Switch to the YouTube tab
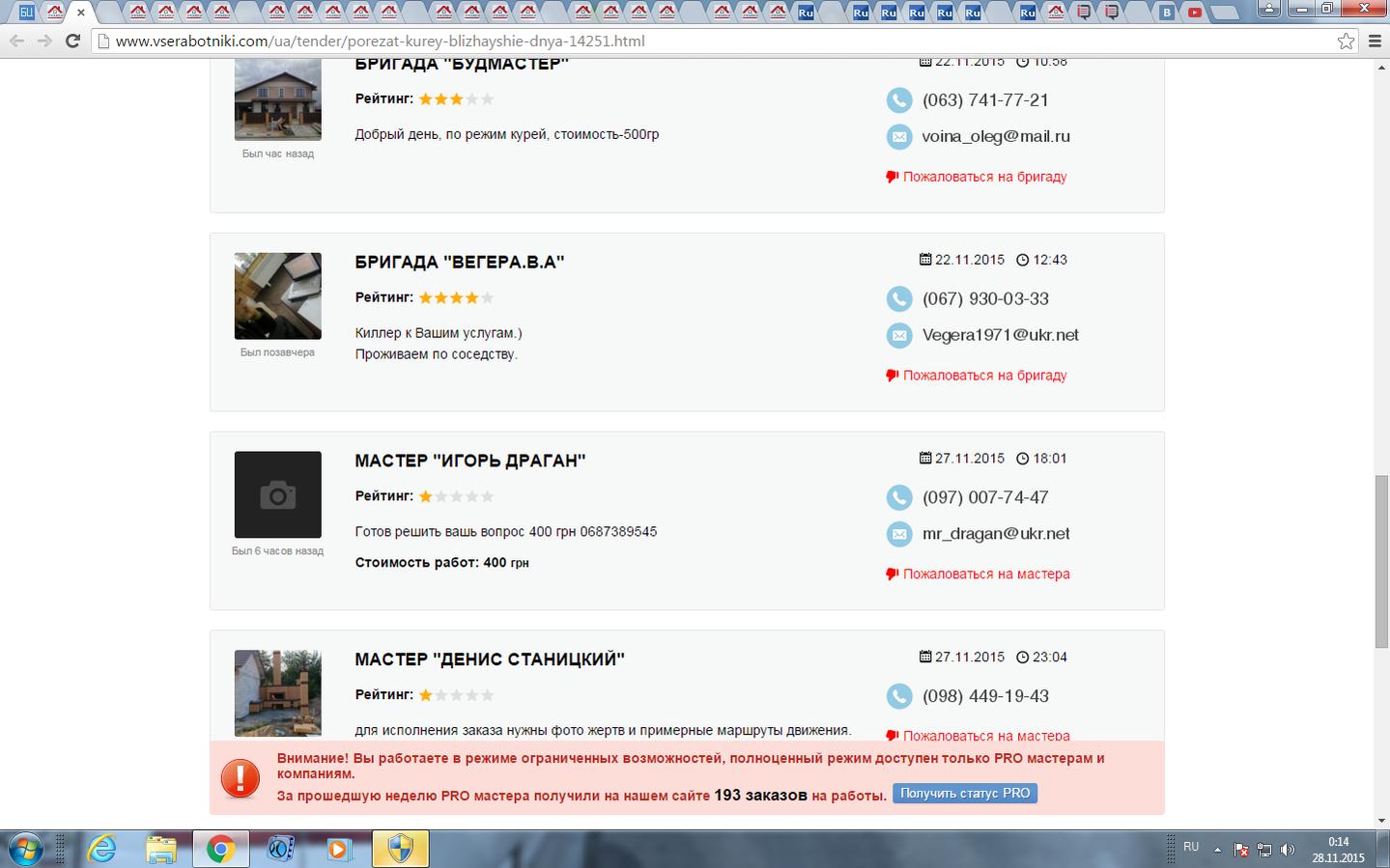Image resolution: width=1390 pixels, height=868 pixels. pos(1195,13)
